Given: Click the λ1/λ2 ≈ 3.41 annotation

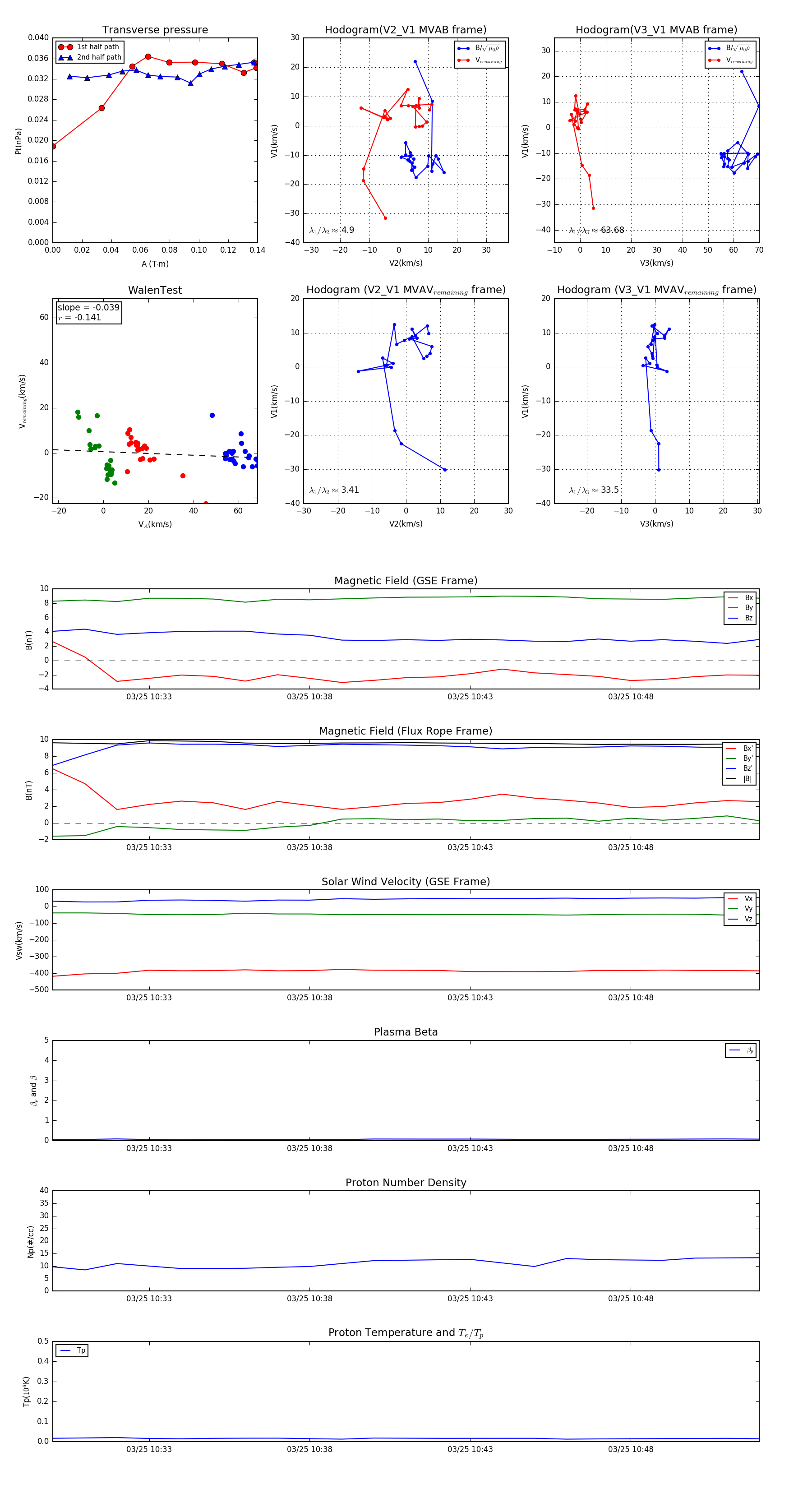Looking at the screenshot, I should point(334,490).
